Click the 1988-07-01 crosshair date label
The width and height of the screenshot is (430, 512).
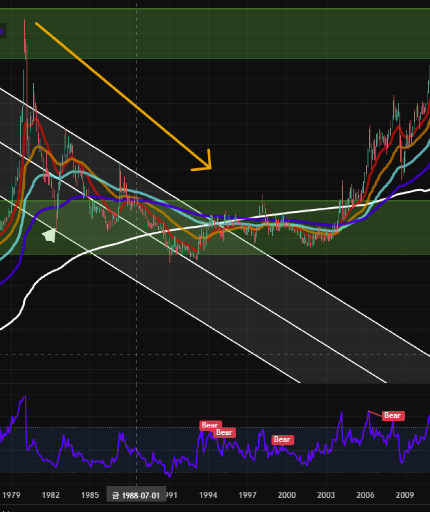(x=136, y=495)
